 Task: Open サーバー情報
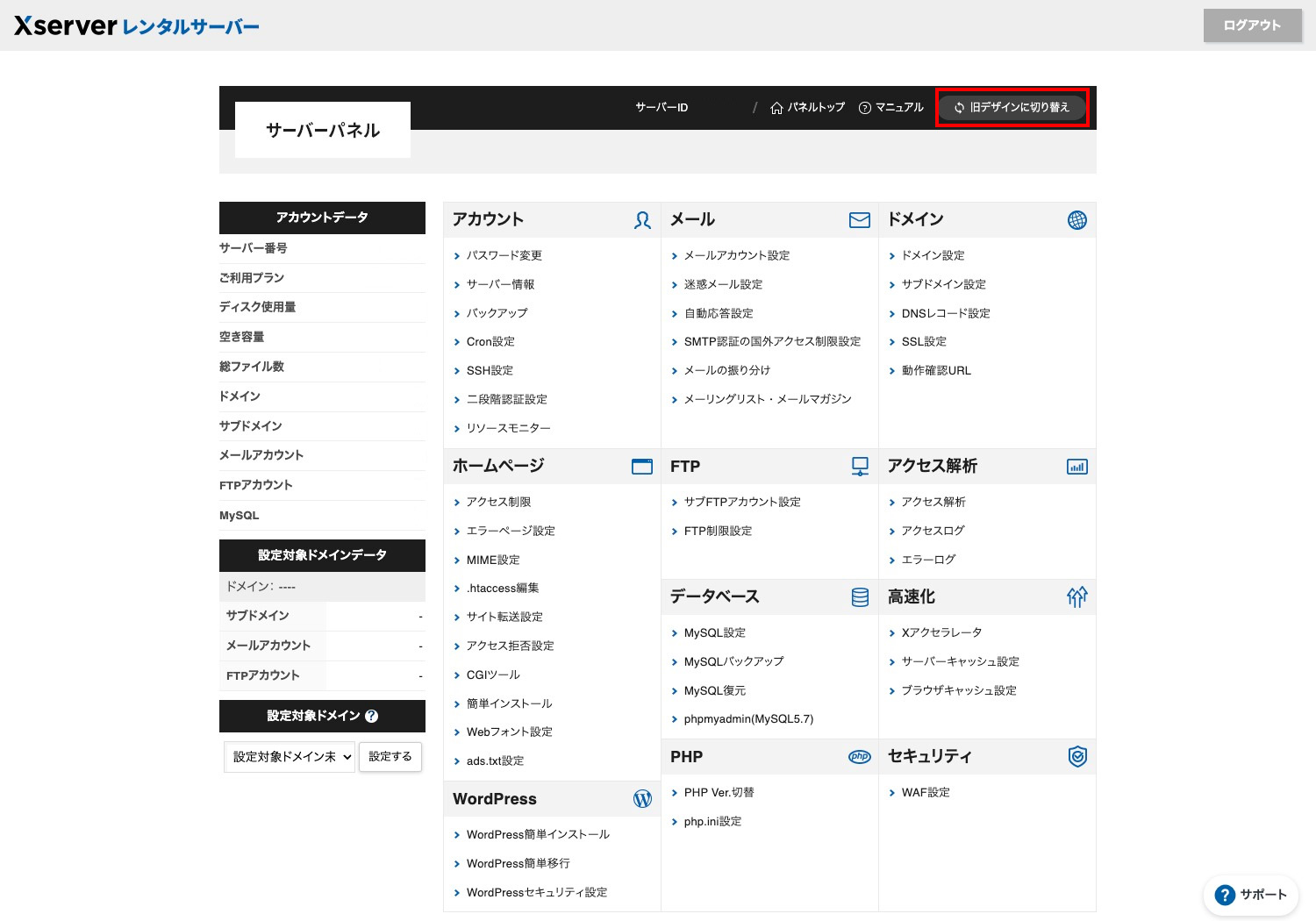click(x=501, y=285)
